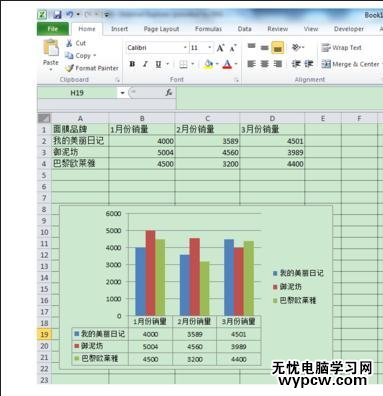This screenshot has width=383, height=396.
Task: Expand the font size 11 dropdown
Action: [210, 48]
